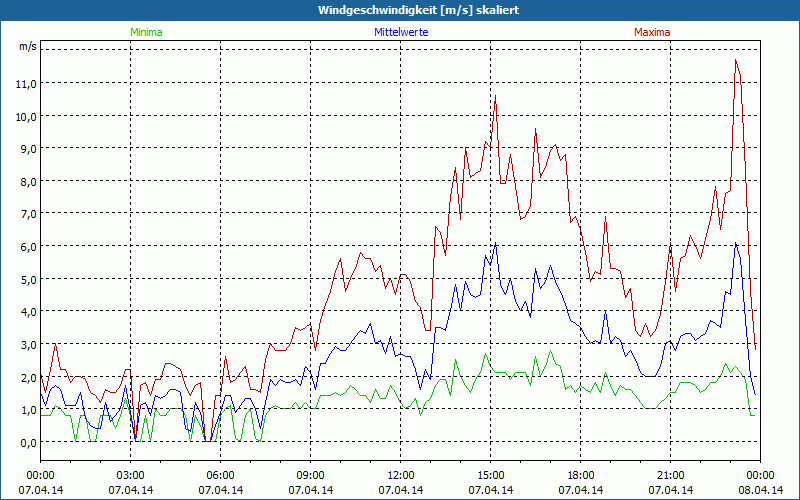800x500 pixels.
Task: Click the '6,0' y-axis value
Action: [x=28, y=246]
